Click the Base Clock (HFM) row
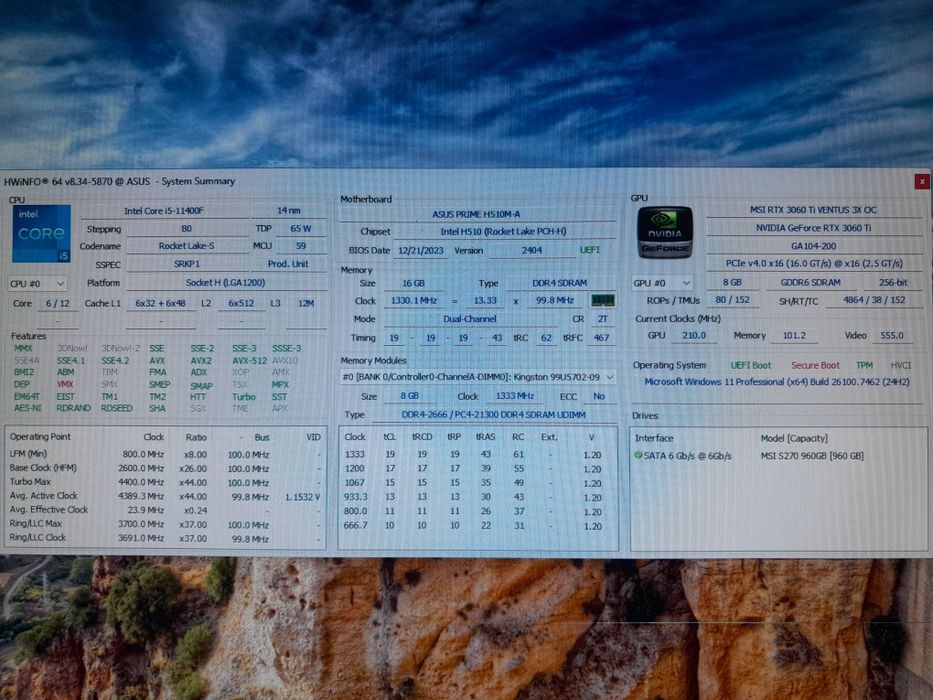 (165, 468)
